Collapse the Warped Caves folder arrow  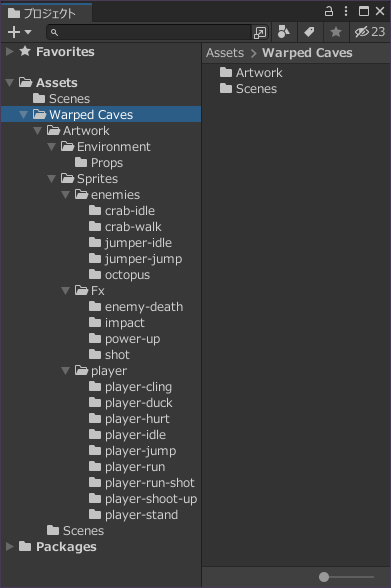24,114
